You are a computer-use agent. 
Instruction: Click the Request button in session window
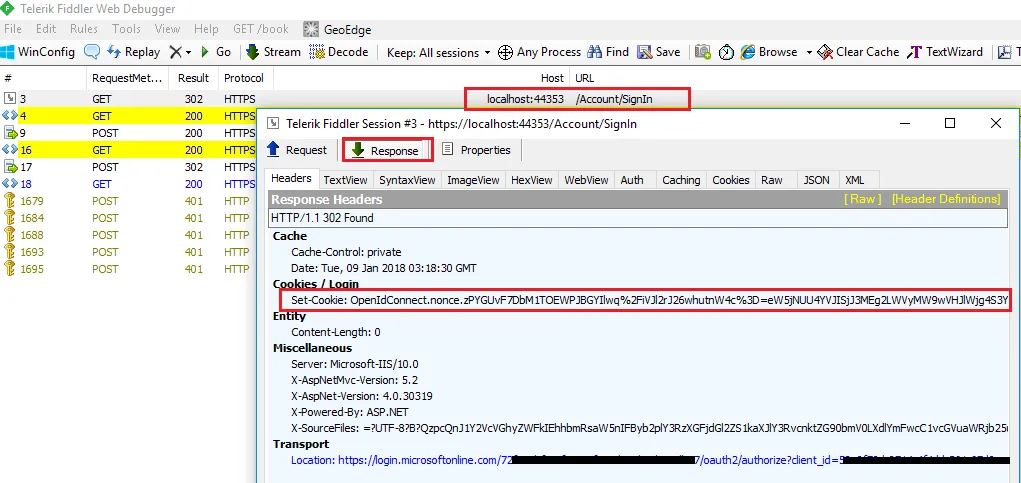pos(297,150)
